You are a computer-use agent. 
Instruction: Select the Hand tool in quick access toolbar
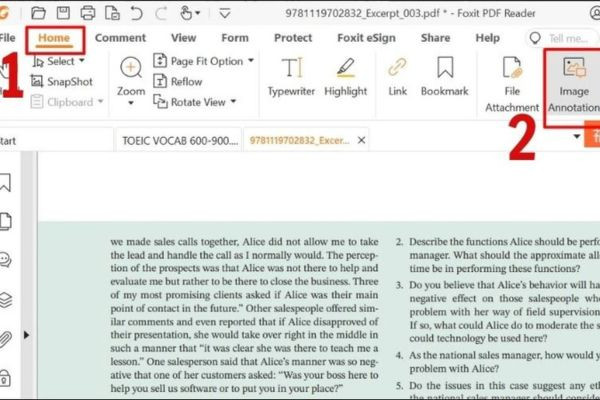[x=186, y=13]
